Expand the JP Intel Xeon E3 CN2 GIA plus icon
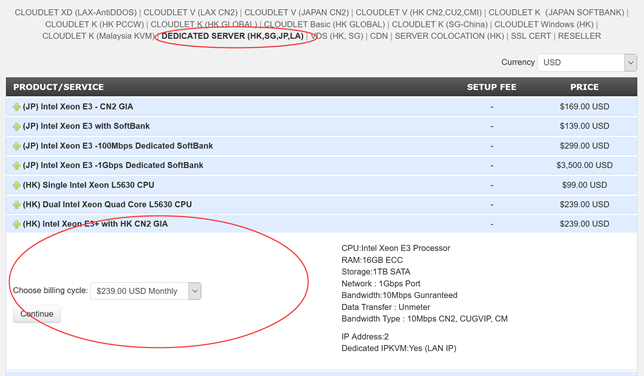 point(16,107)
